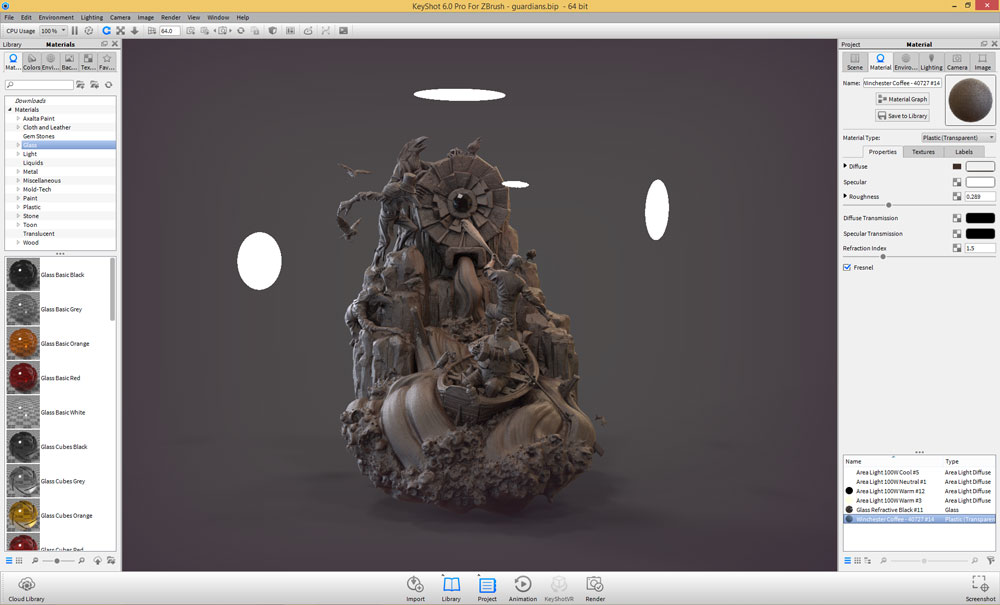Click the performance mode circular icon
Screen dimensions: 1000x605
pyautogui.click(x=89, y=31)
